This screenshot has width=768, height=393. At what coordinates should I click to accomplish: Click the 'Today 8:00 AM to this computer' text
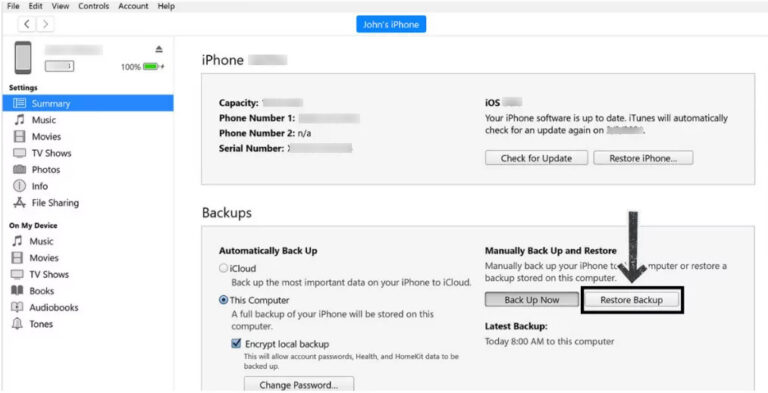pos(550,342)
